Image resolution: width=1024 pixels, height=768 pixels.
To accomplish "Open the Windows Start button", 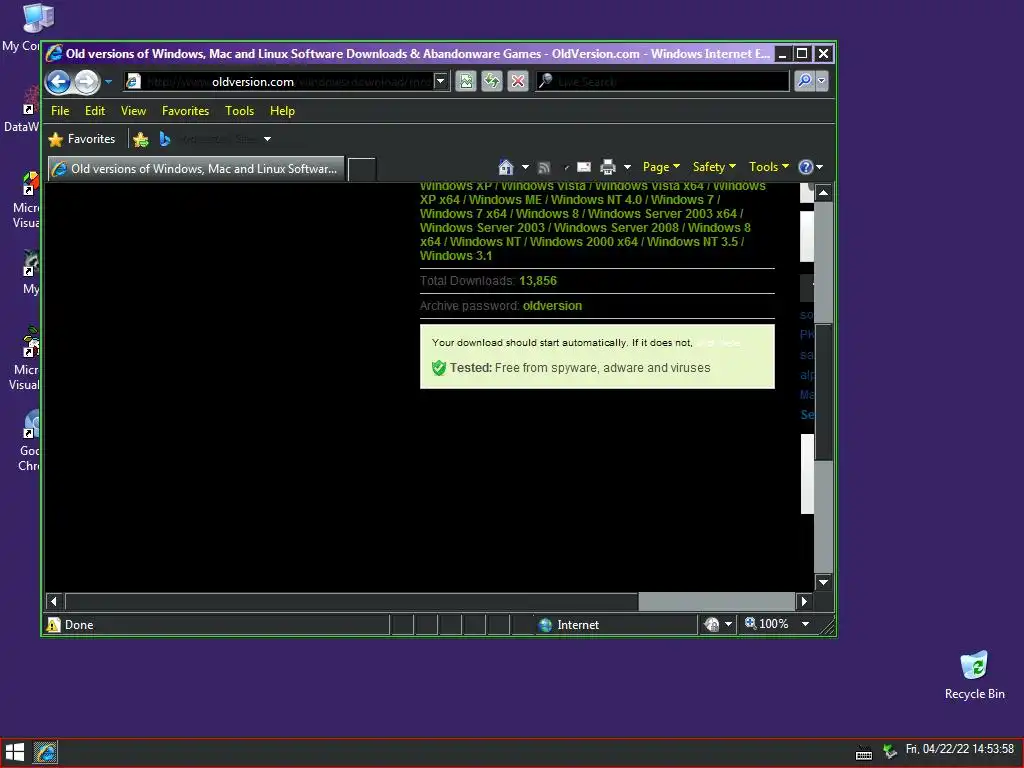I will click(14, 752).
